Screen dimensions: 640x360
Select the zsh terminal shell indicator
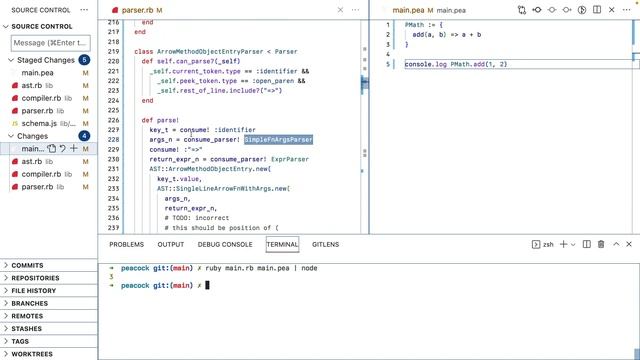(x=543, y=244)
